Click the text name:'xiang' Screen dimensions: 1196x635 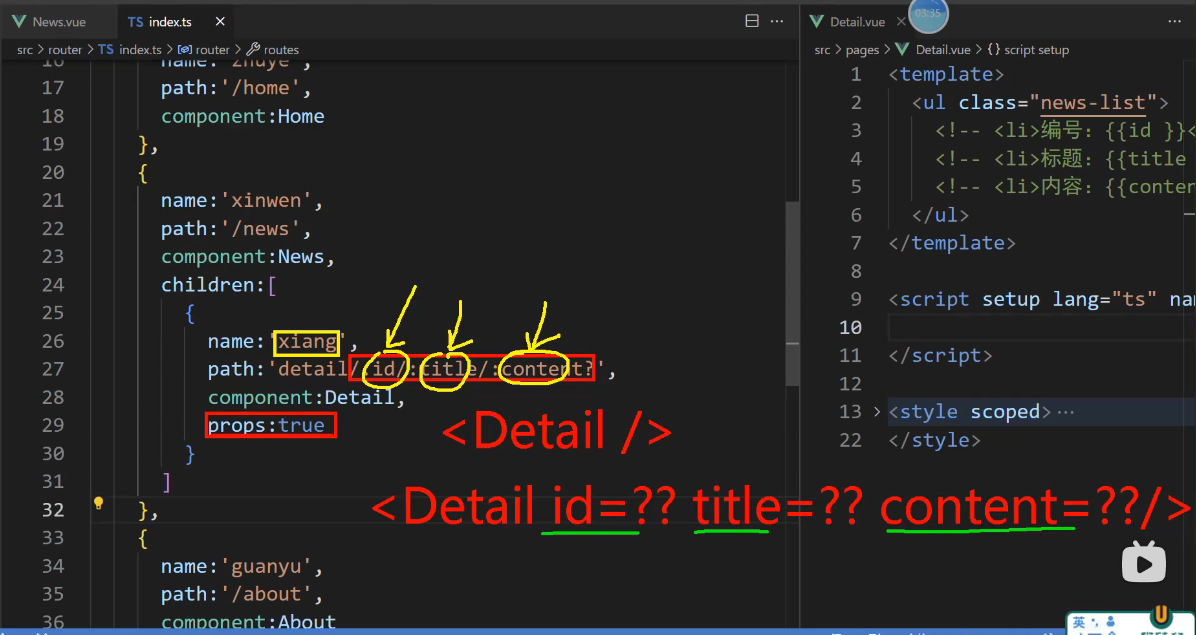[x=283, y=342]
